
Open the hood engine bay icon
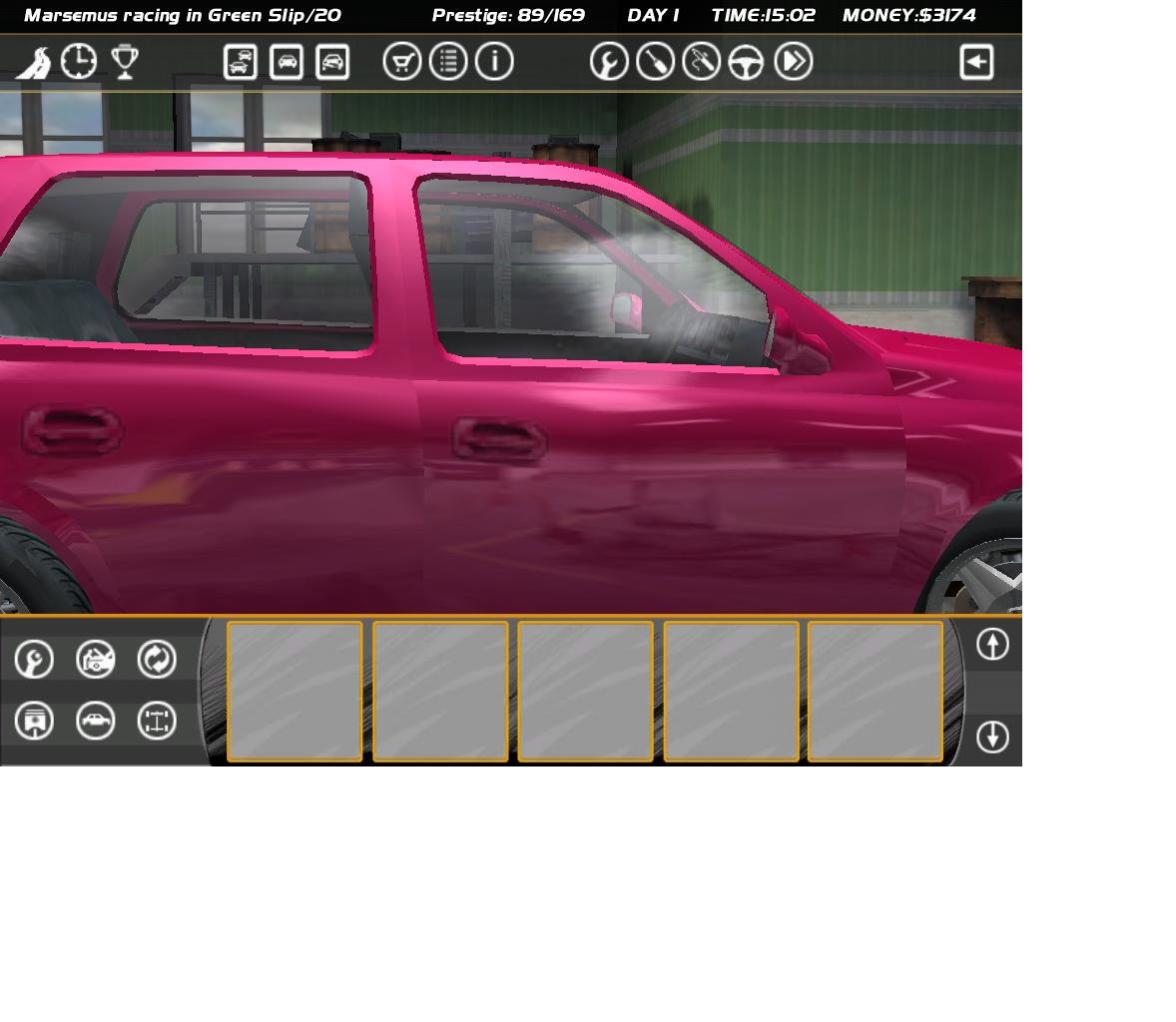pos(96,660)
